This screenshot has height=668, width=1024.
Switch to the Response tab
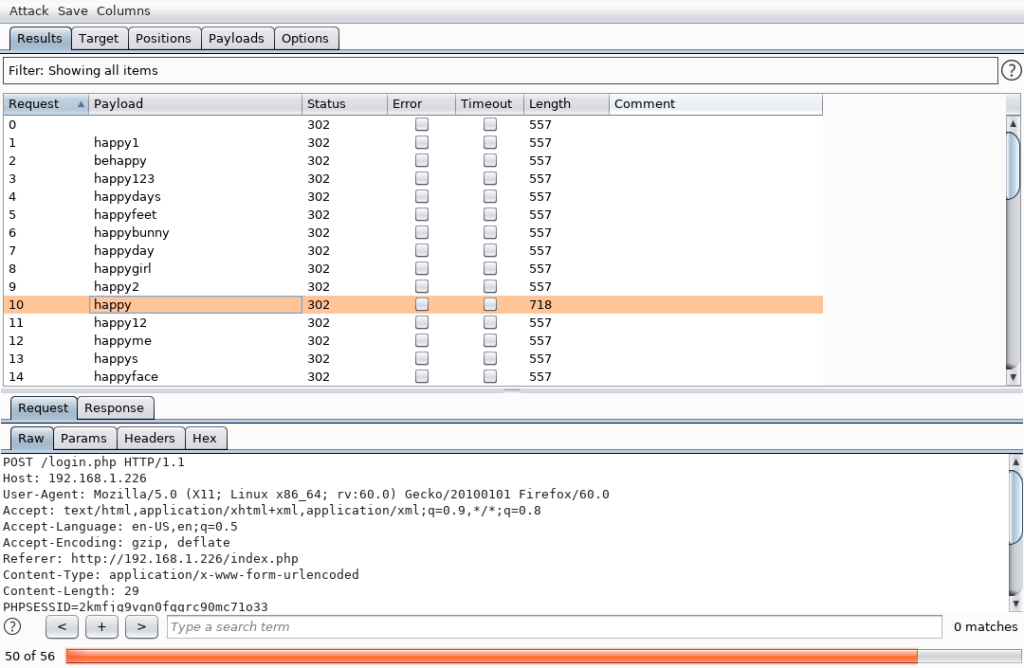point(114,408)
